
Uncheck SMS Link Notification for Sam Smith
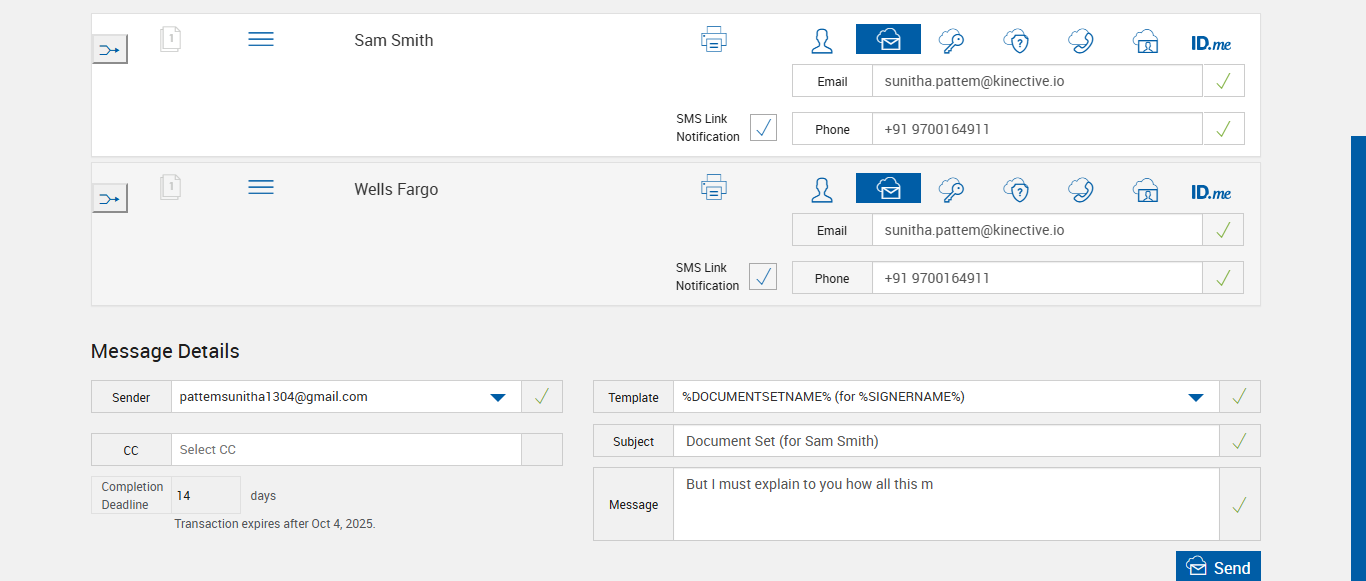pos(763,128)
